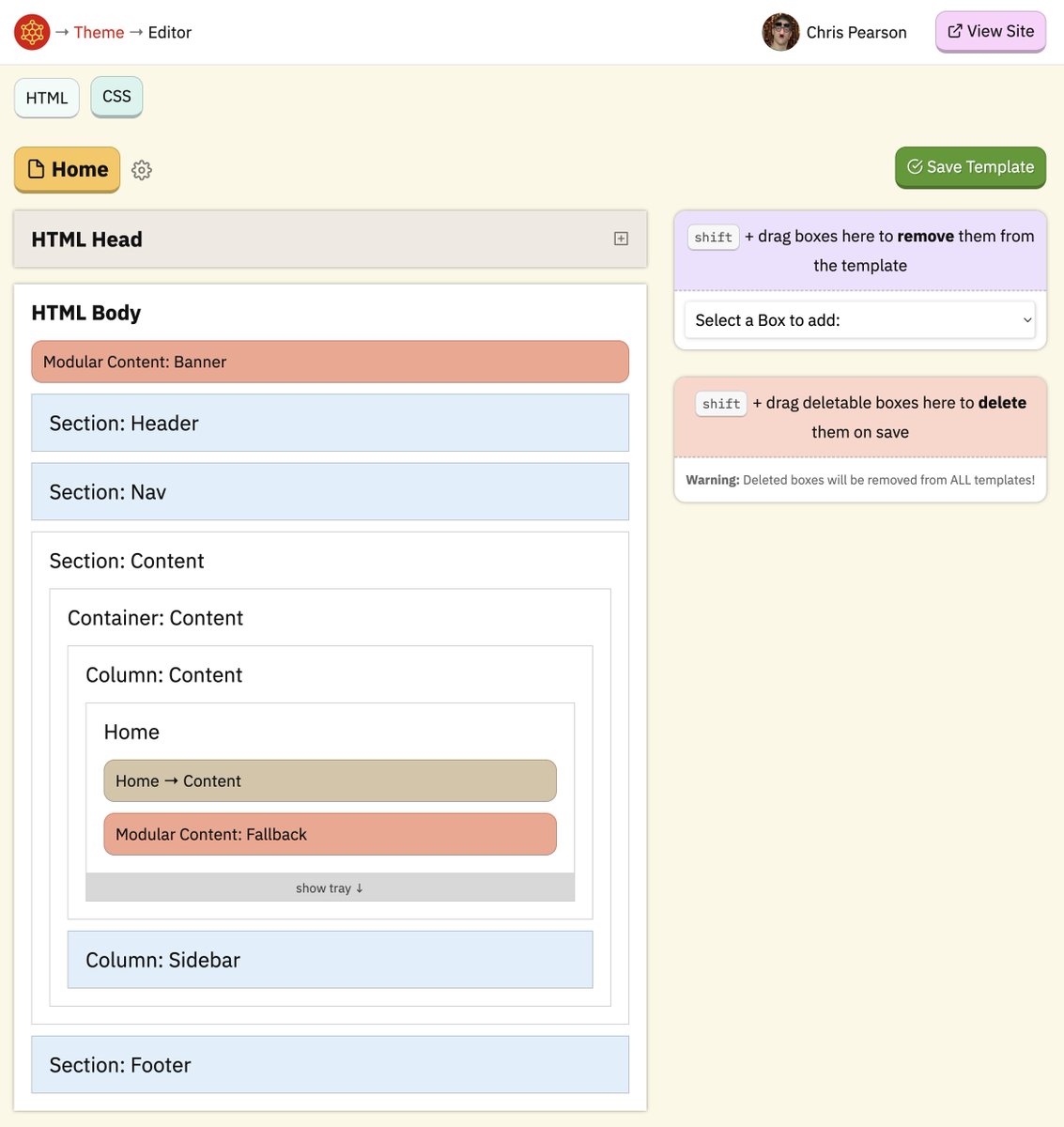This screenshot has height=1127, width=1064.
Task: Select the Section: Header box
Action: point(330,423)
